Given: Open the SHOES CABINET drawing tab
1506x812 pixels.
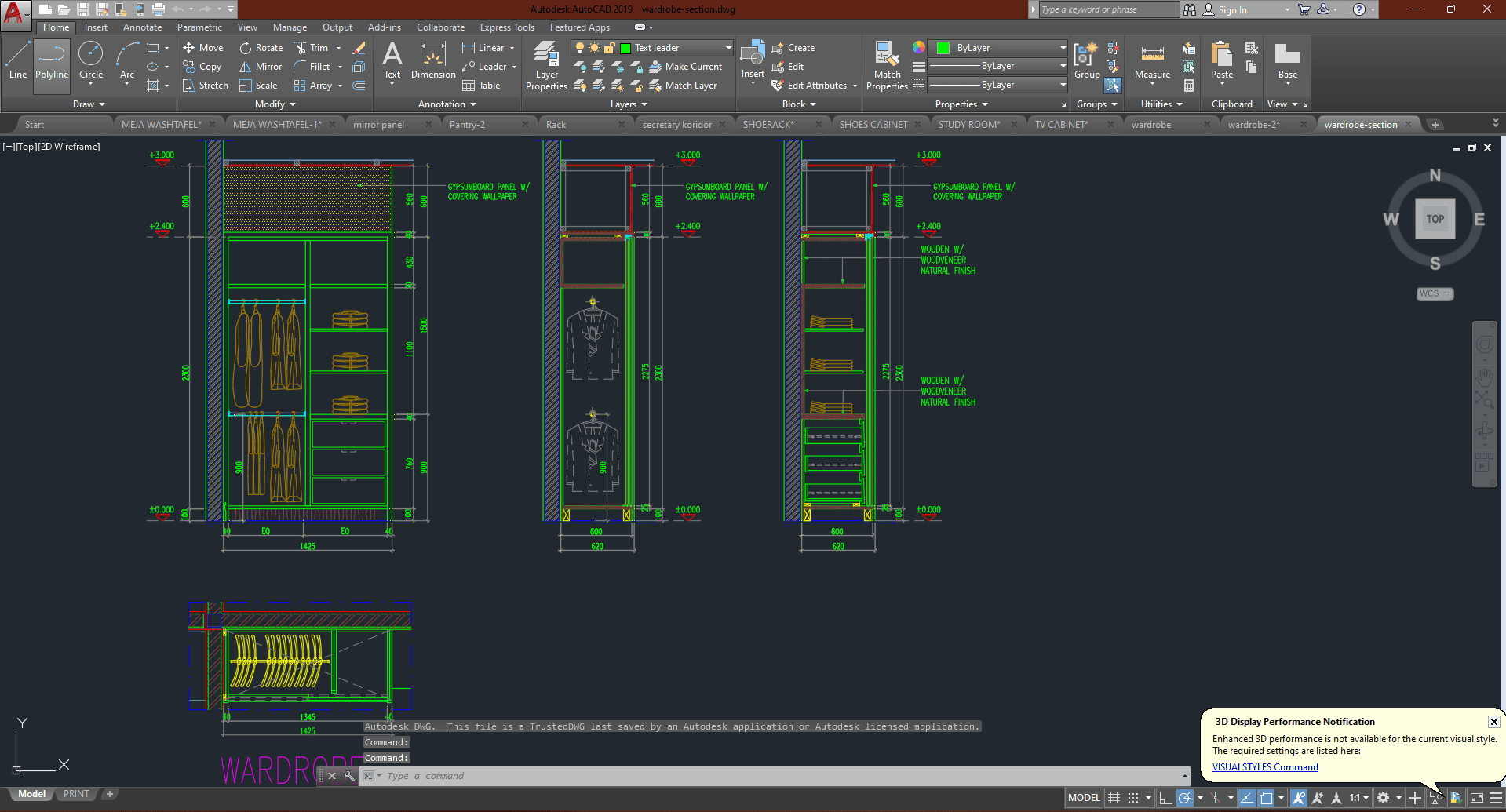Looking at the screenshot, I should click(x=873, y=125).
